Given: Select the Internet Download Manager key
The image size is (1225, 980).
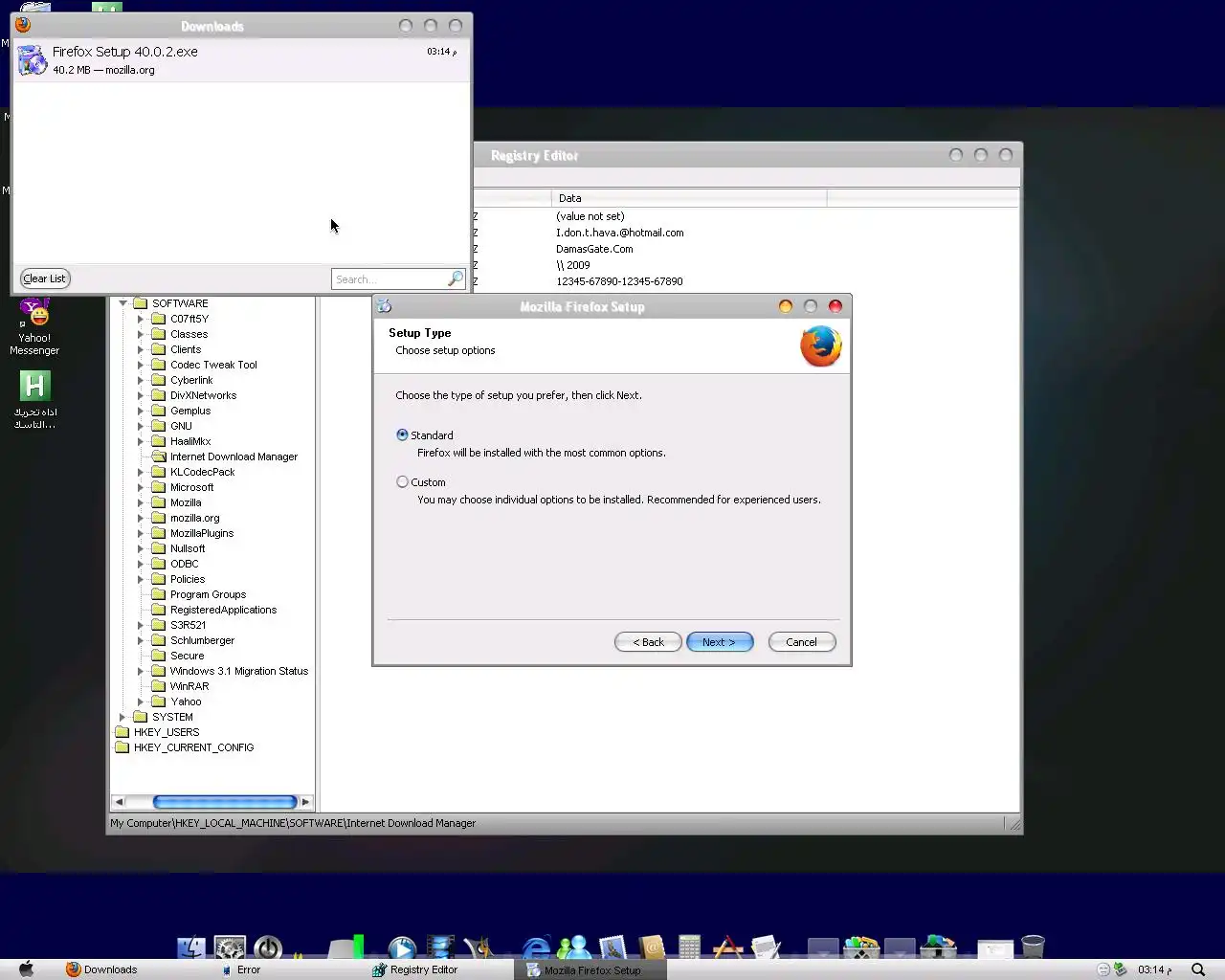Looking at the screenshot, I should coord(234,457).
